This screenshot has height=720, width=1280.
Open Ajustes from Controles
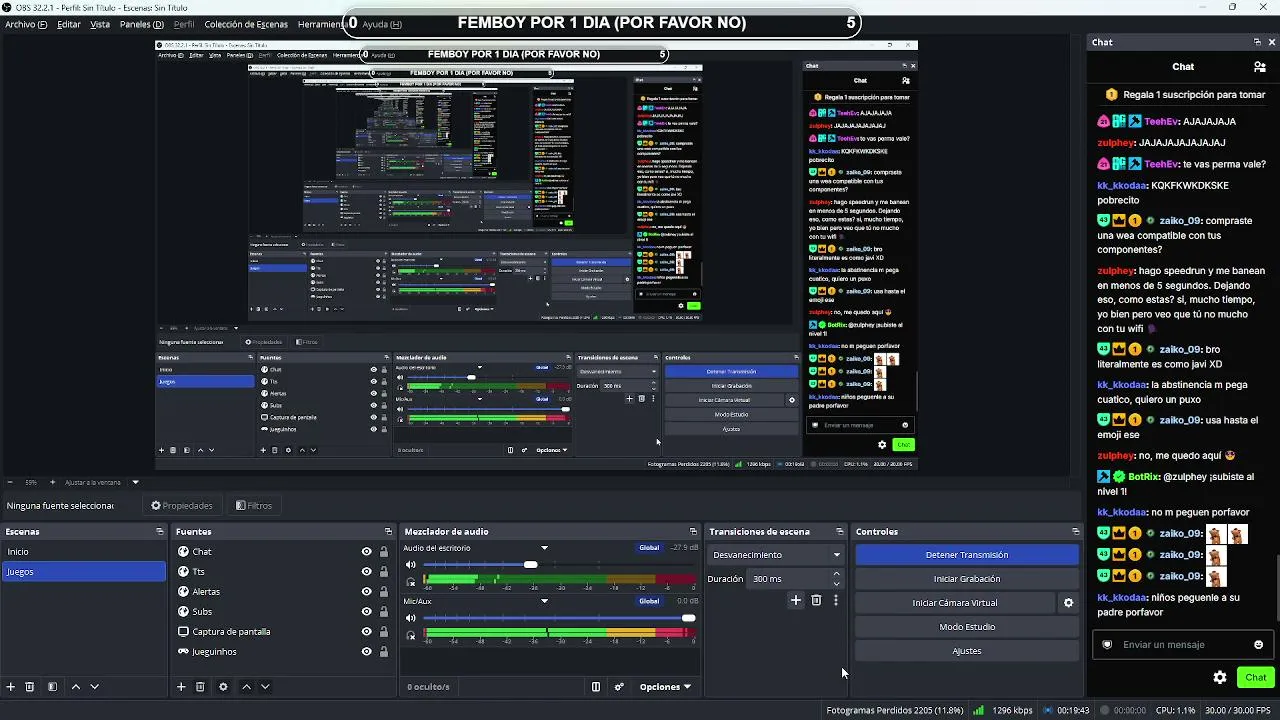967,651
